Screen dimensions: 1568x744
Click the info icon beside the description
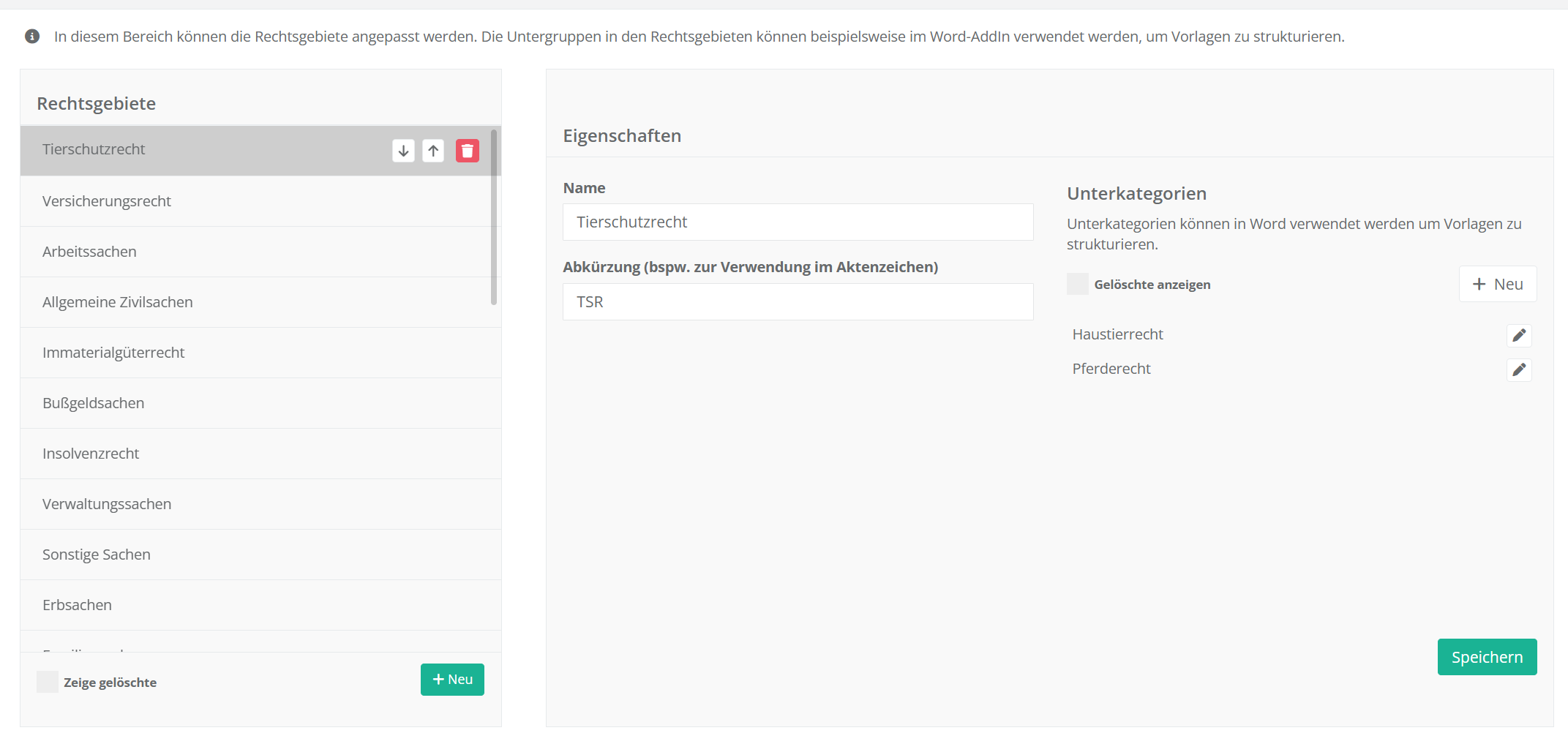click(x=32, y=37)
